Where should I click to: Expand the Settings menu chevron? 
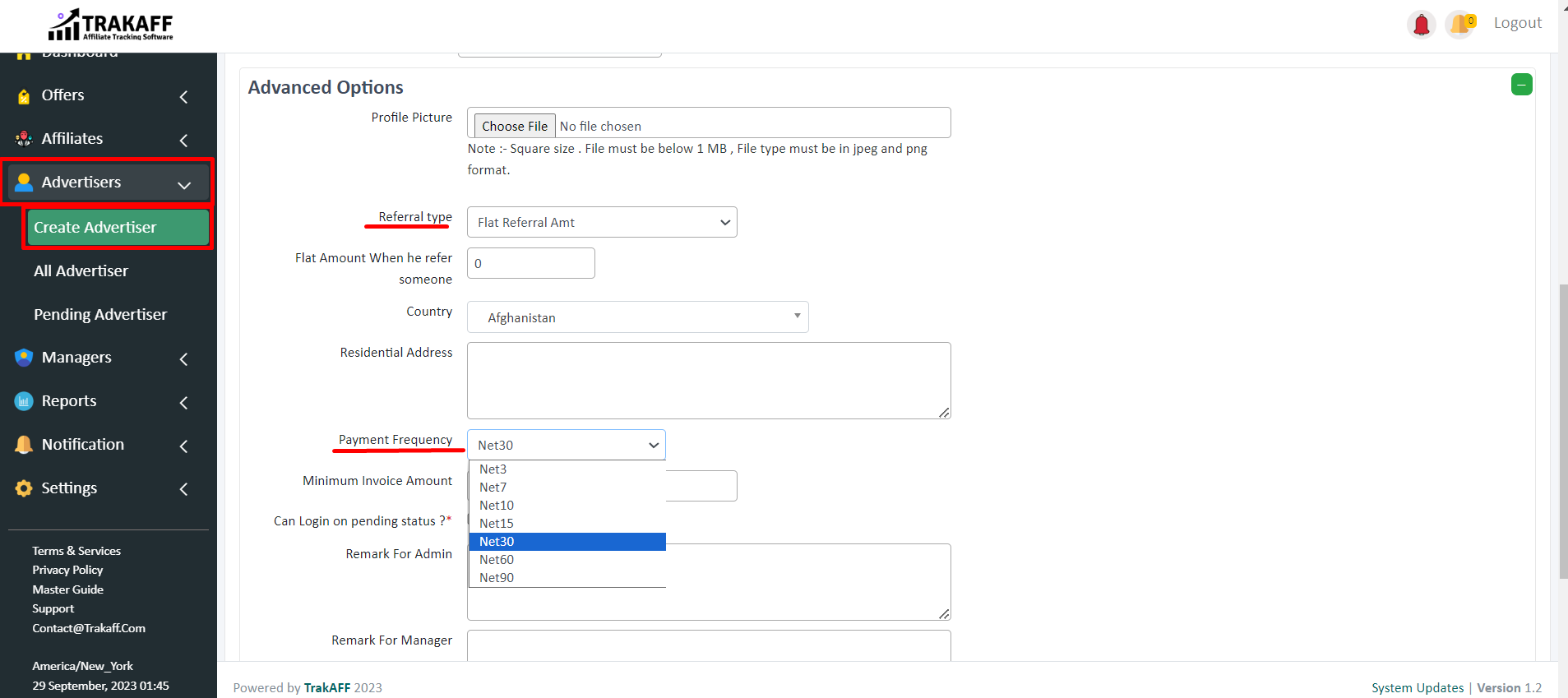pyautogui.click(x=183, y=489)
